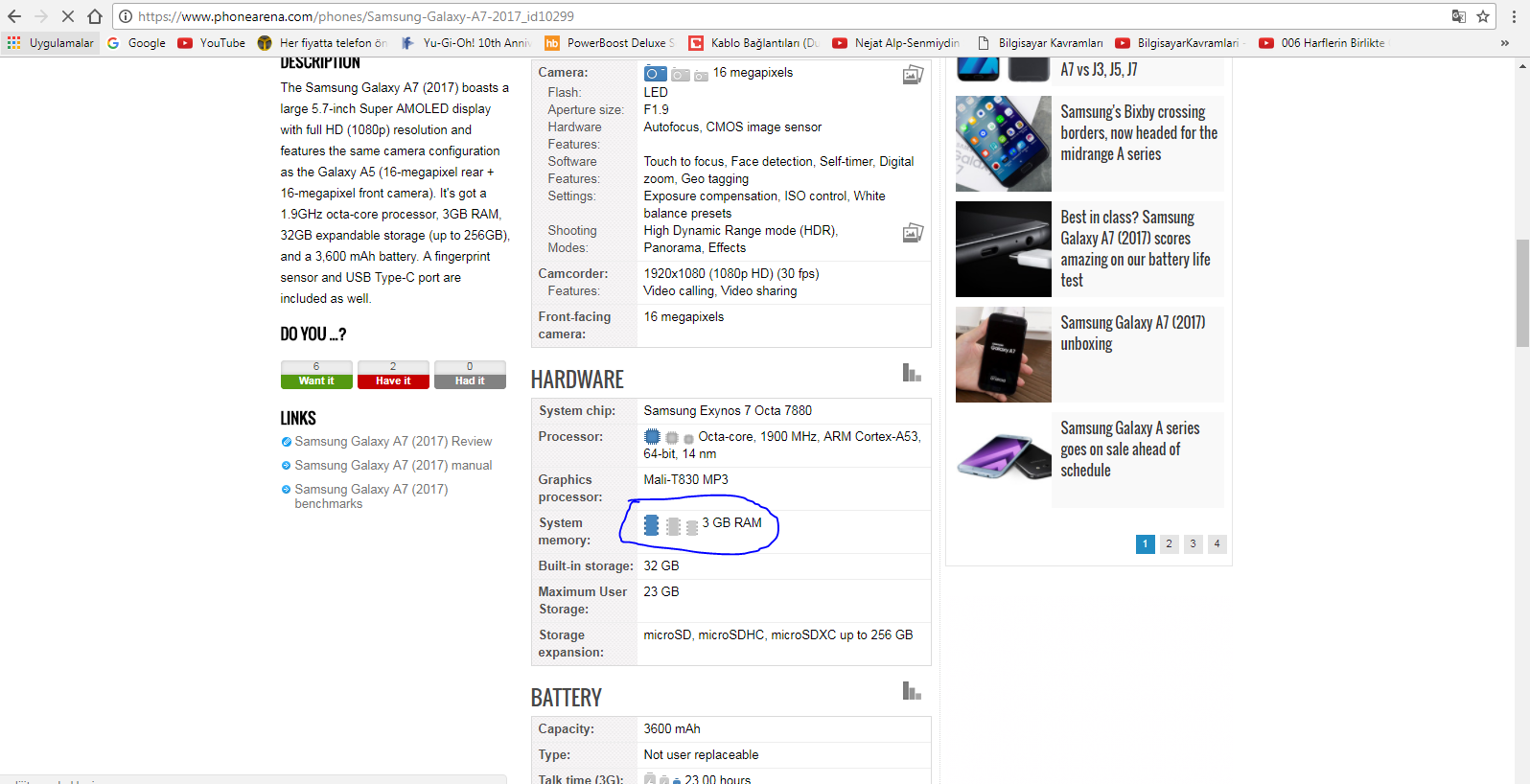Click the '3600 mAh' capacity value
The width and height of the screenshot is (1530, 784).
click(x=672, y=729)
